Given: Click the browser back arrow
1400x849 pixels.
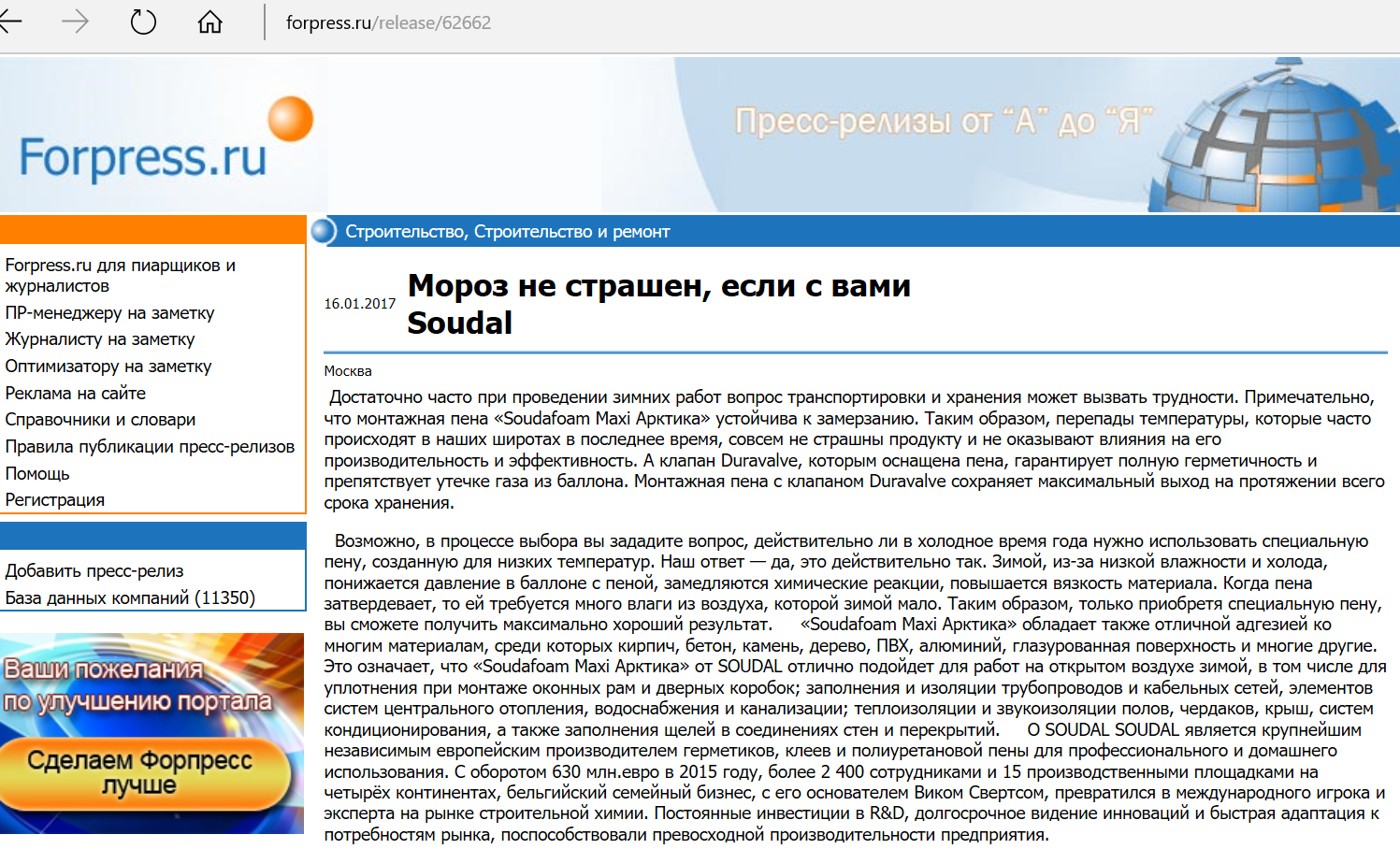Looking at the screenshot, I should (x=9, y=22).
